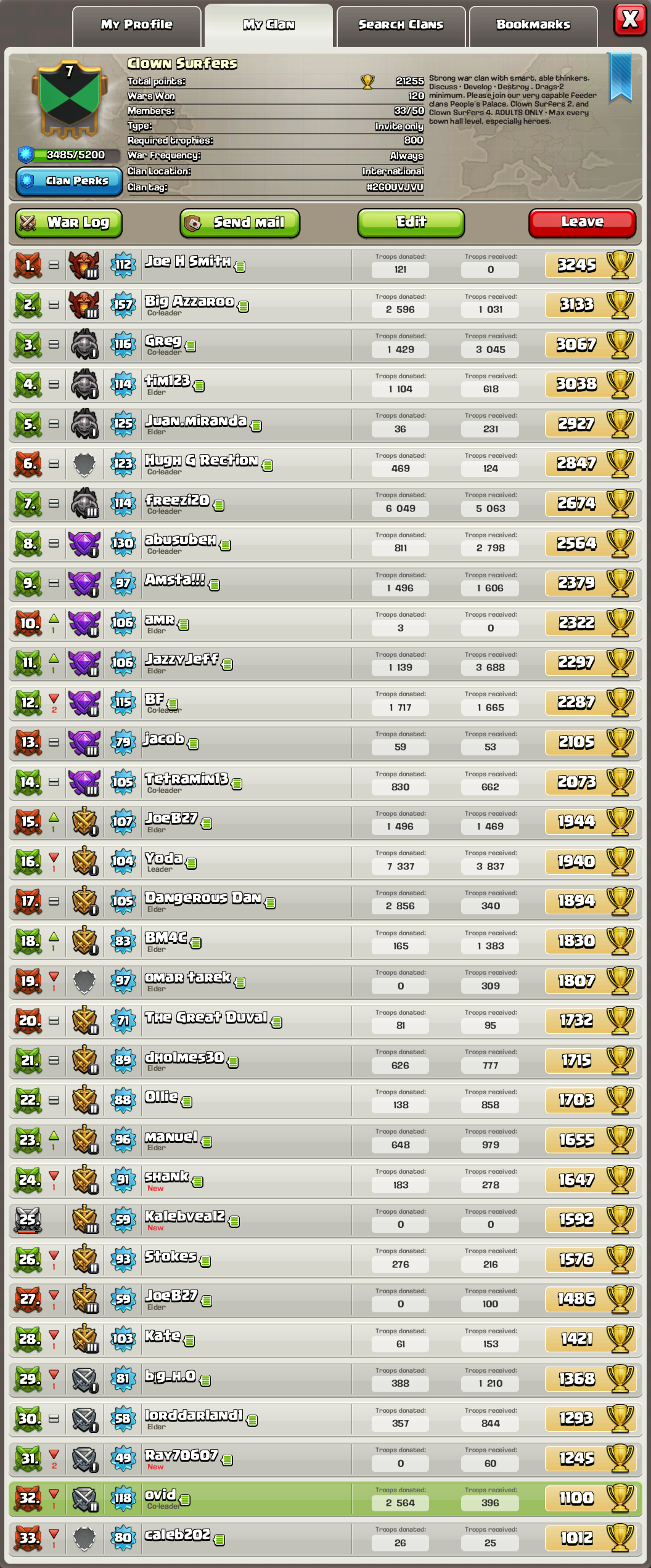651x1568 pixels.
Task: Switch to the My Profile tab
Action: [x=137, y=25]
